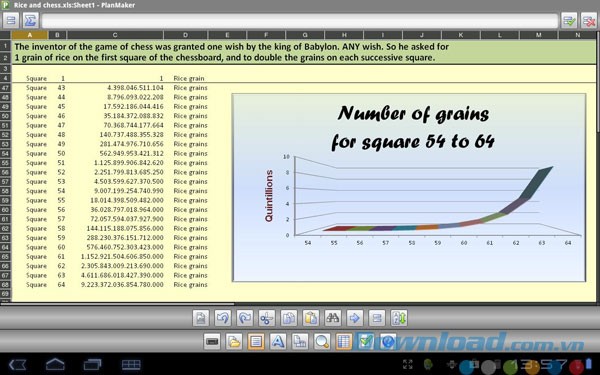The height and width of the screenshot is (375, 600).
Task: Toggle the highlighted table grid icon
Action: [344, 341]
